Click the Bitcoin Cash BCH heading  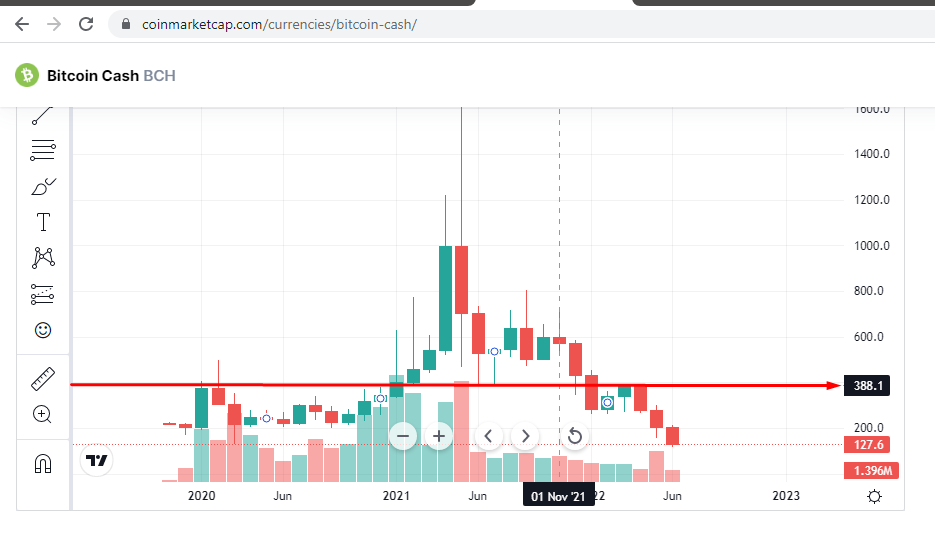click(112, 76)
